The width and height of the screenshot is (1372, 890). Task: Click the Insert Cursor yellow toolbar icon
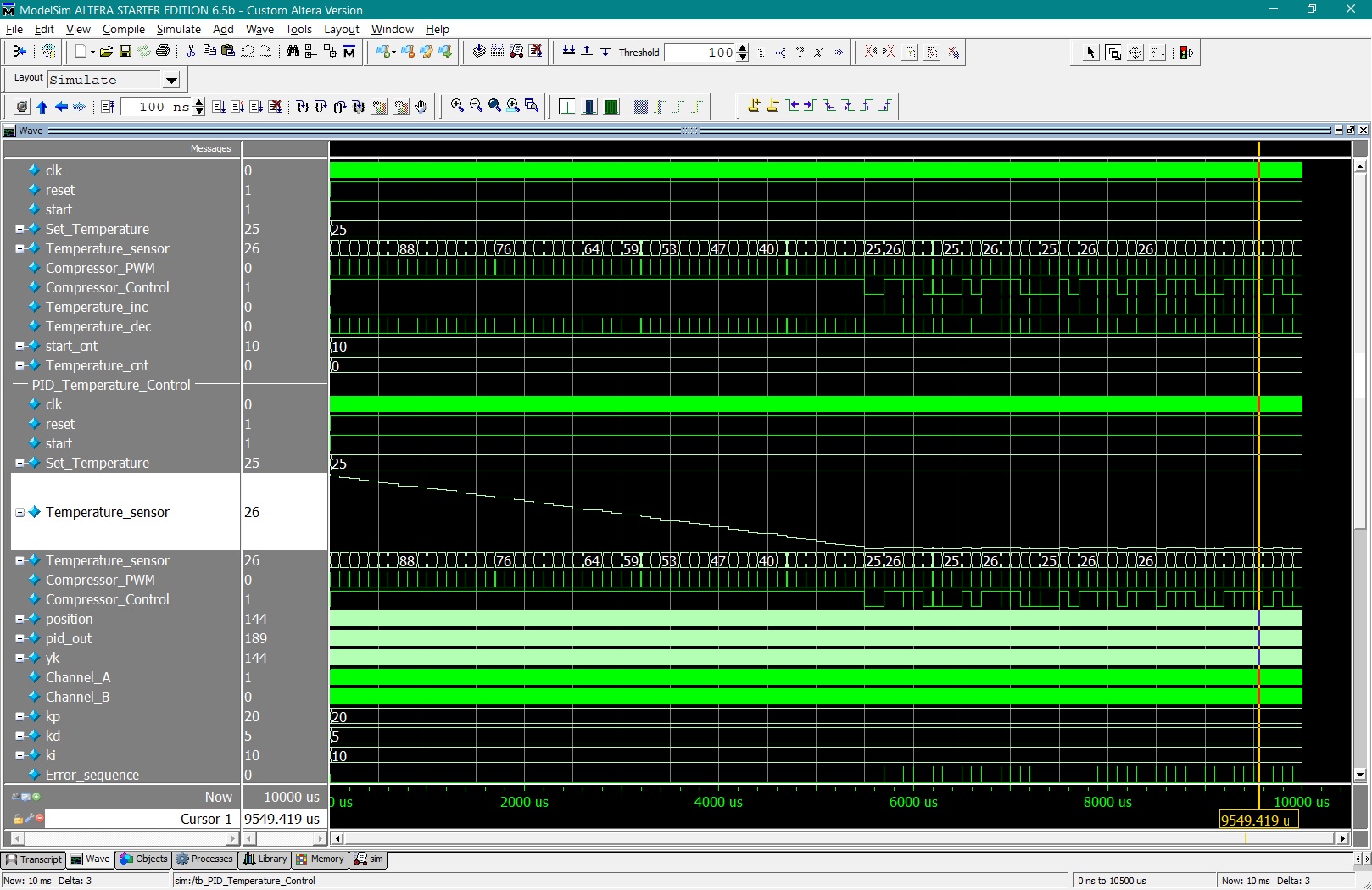click(x=754, y=106)
